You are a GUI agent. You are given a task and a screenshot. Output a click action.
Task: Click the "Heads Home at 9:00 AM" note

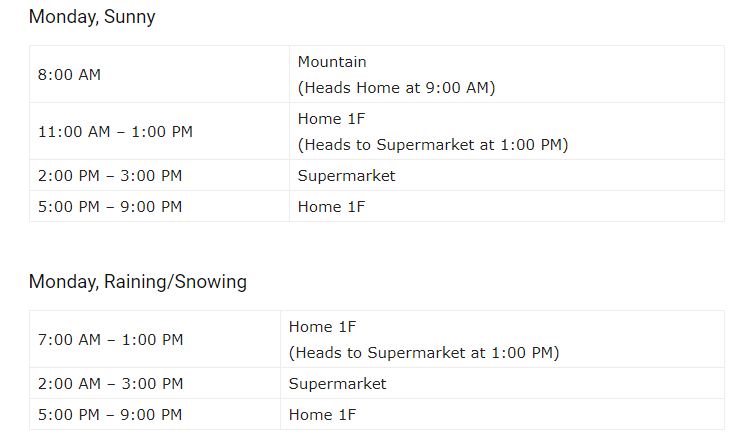pyautogui.click(x=396, y=87)
